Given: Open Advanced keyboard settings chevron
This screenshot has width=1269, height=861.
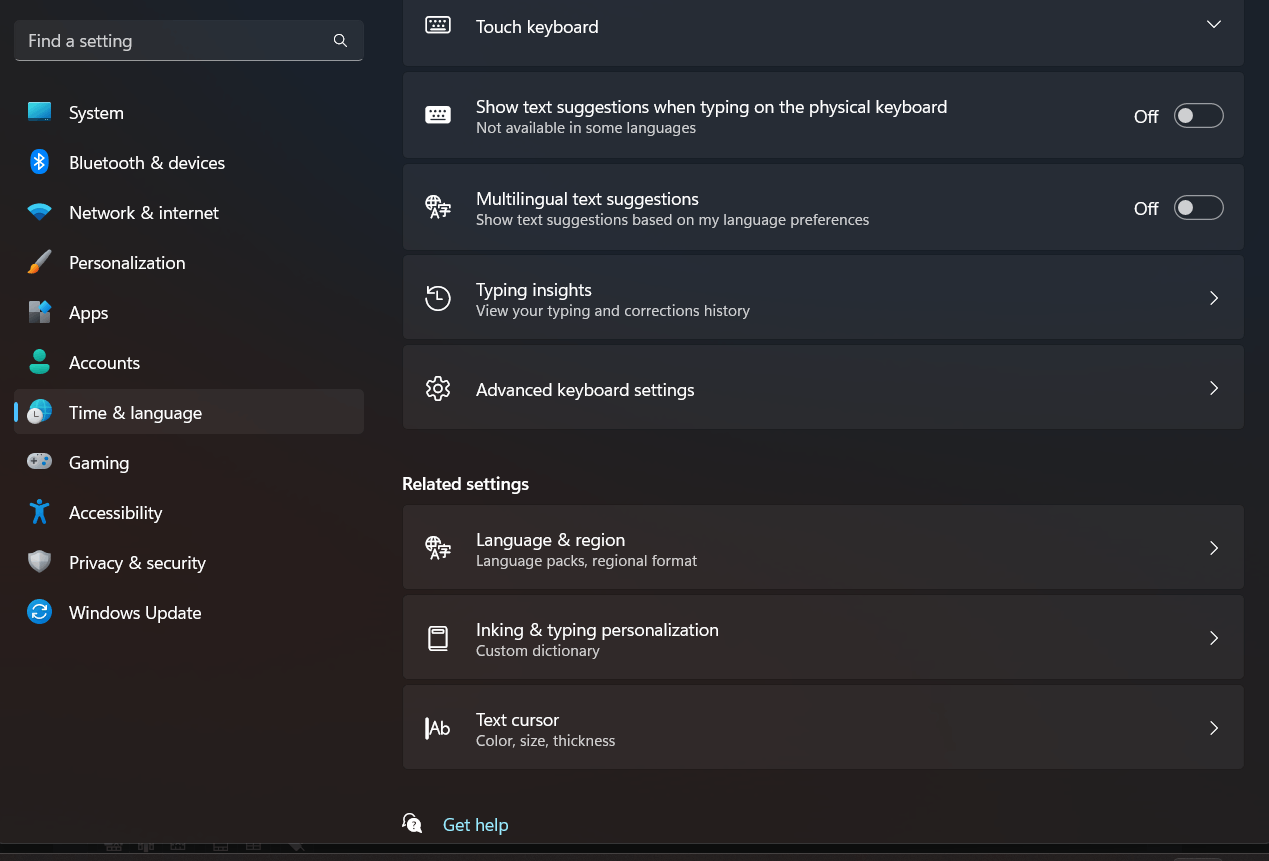Looking at the screenshot, I should (1213, 388).
